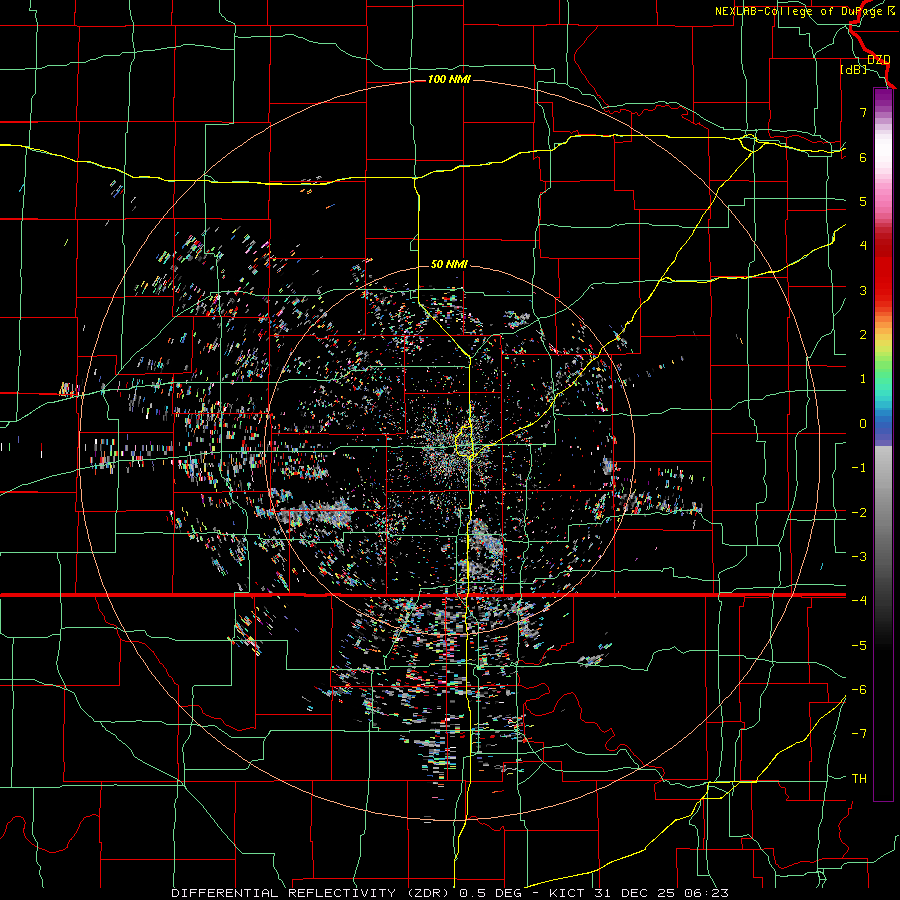Image resolution: width=900 pixels, height=900 pixels.
Task: Click the 5 value on color scale
Action: [863, 201]
